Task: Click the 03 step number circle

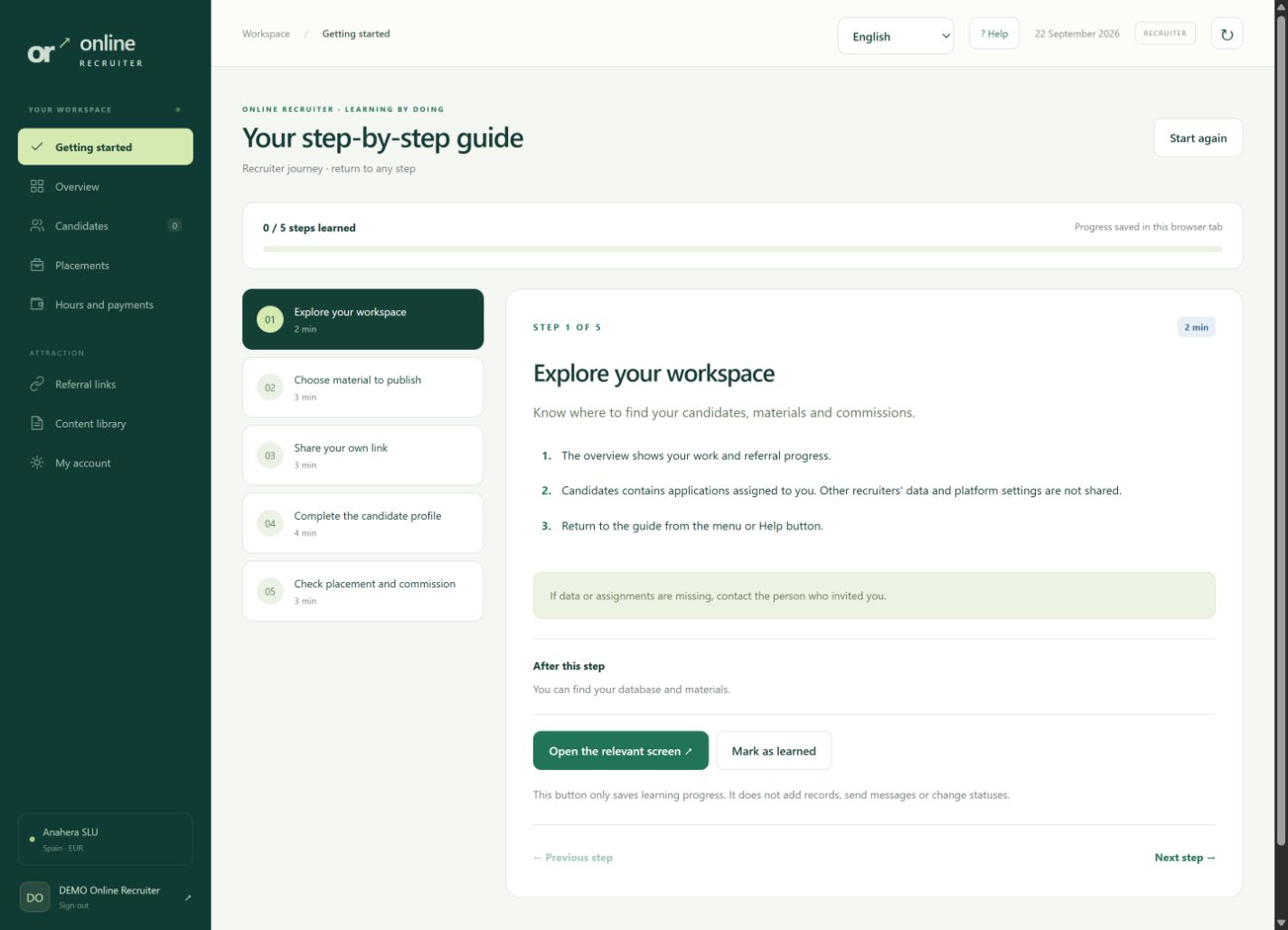Action: point(269,456)
